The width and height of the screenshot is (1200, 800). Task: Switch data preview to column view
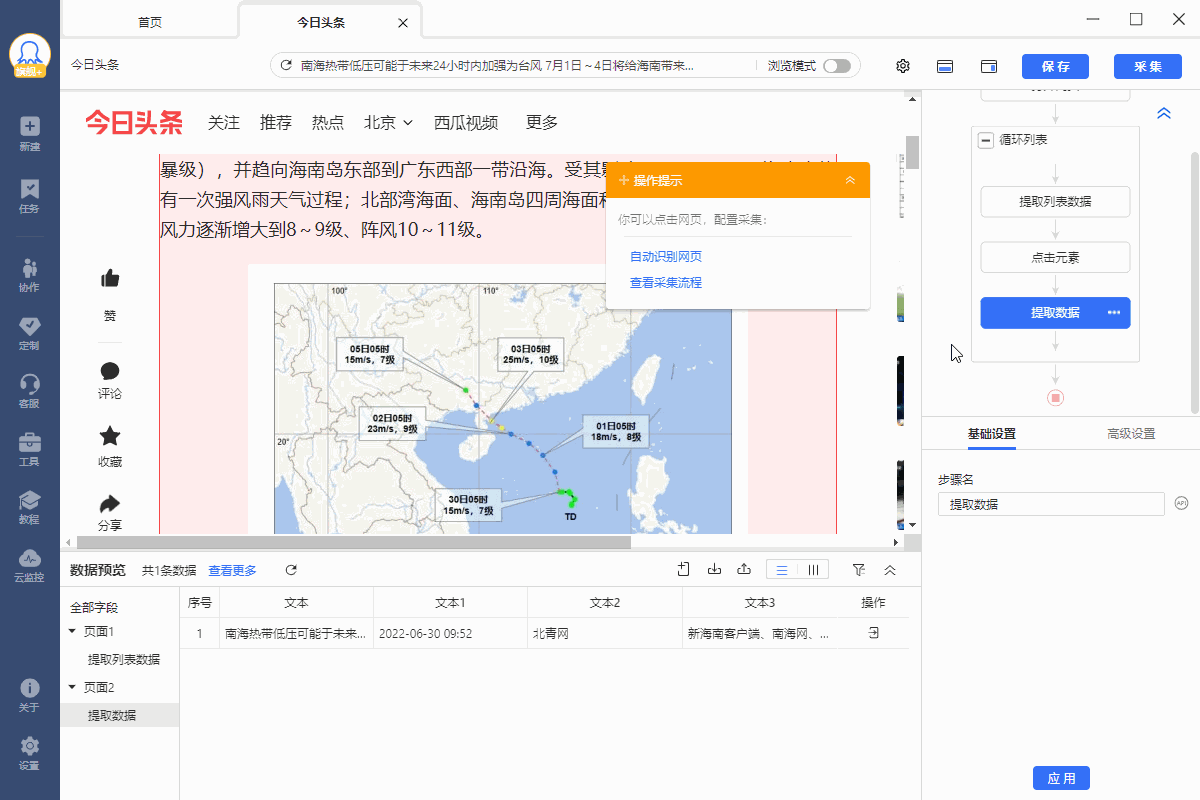tap(813, 569)
